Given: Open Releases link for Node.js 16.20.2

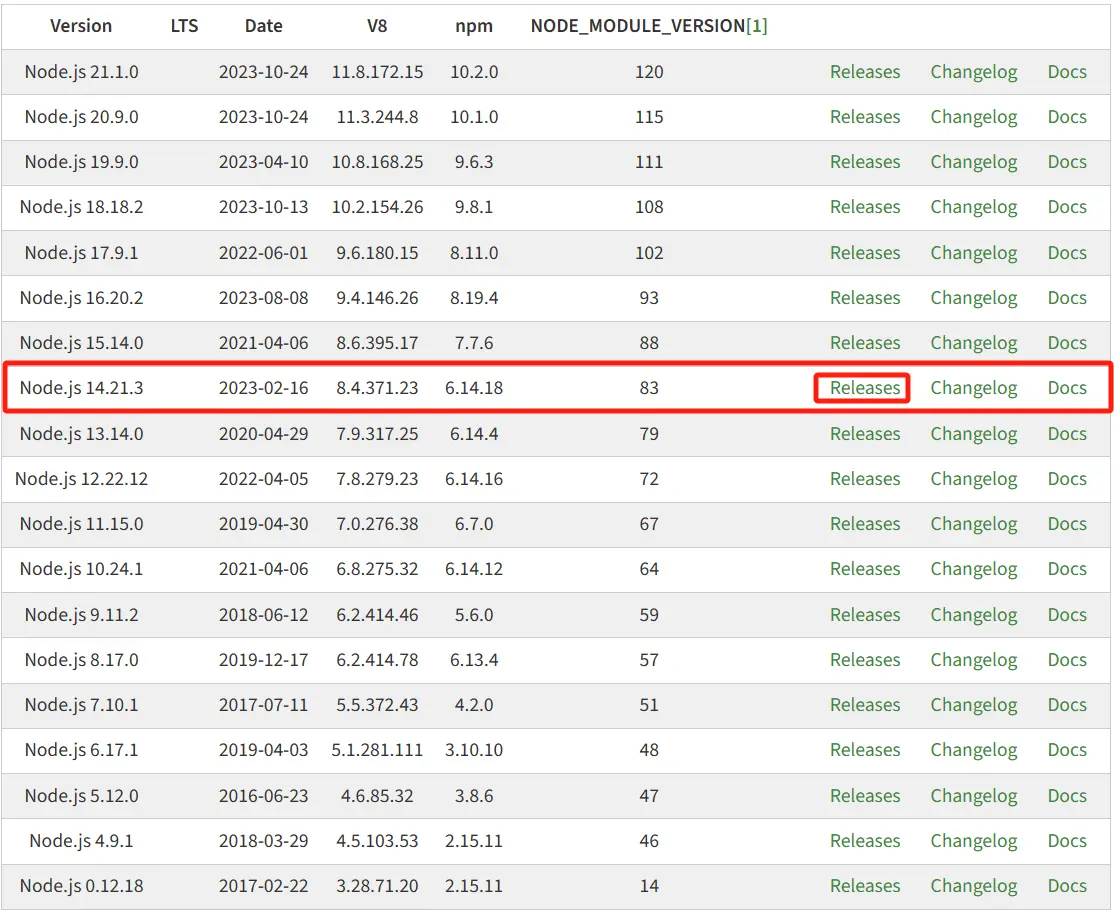Looking at the screenshot, I should point(865,298).
